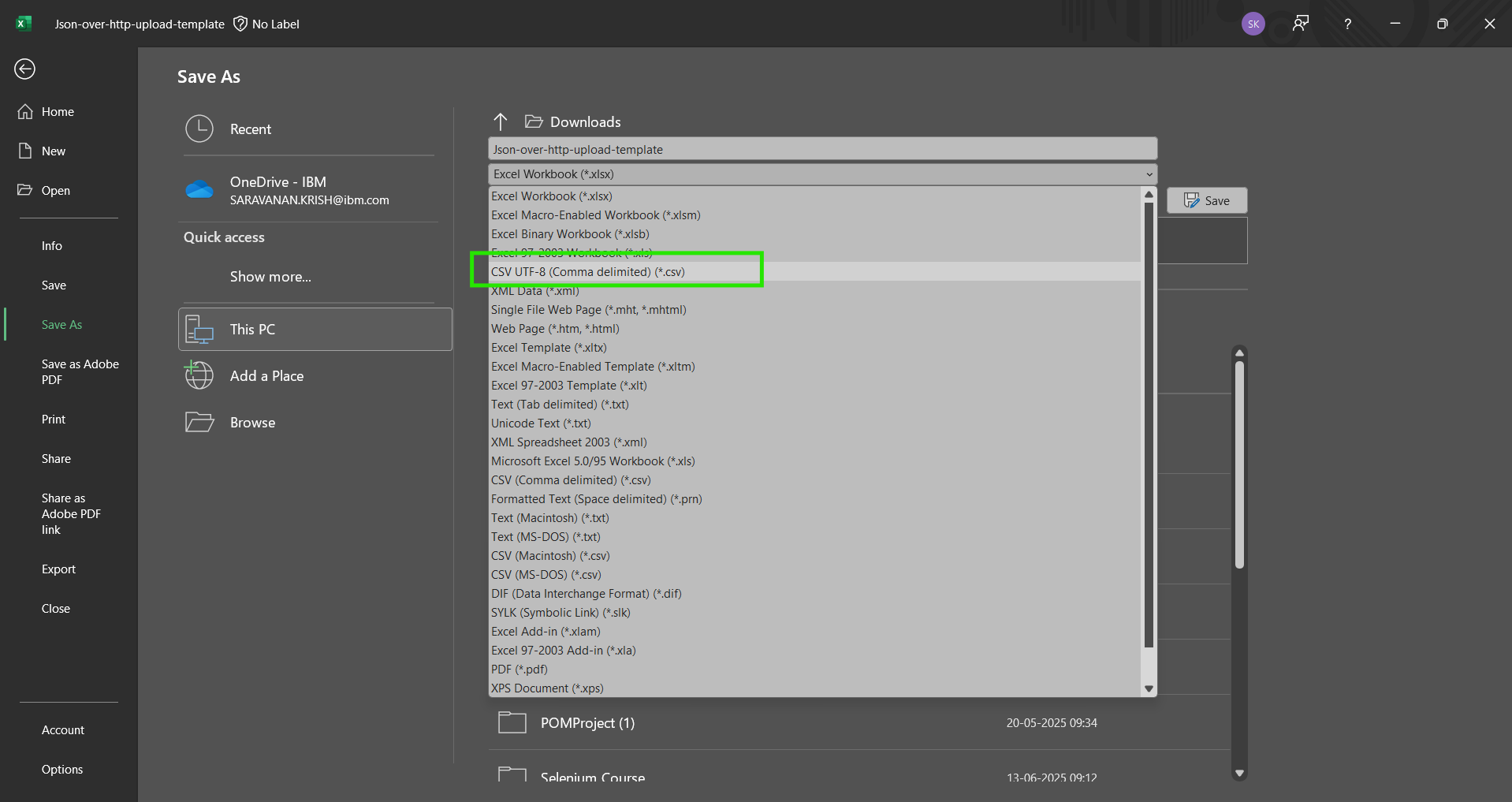Open Help question mark icon
Image resolution: width=1512 pixels, height=802 pixels.
[1348, 24]
